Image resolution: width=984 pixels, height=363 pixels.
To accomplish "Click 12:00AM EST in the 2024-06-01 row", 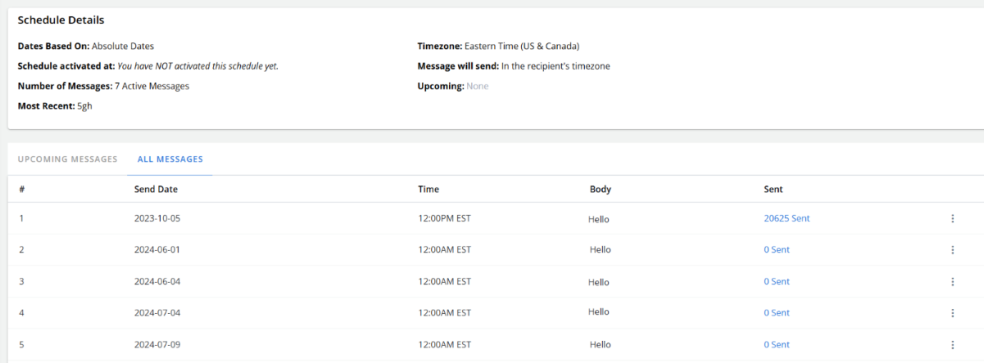I will point(444,250).
